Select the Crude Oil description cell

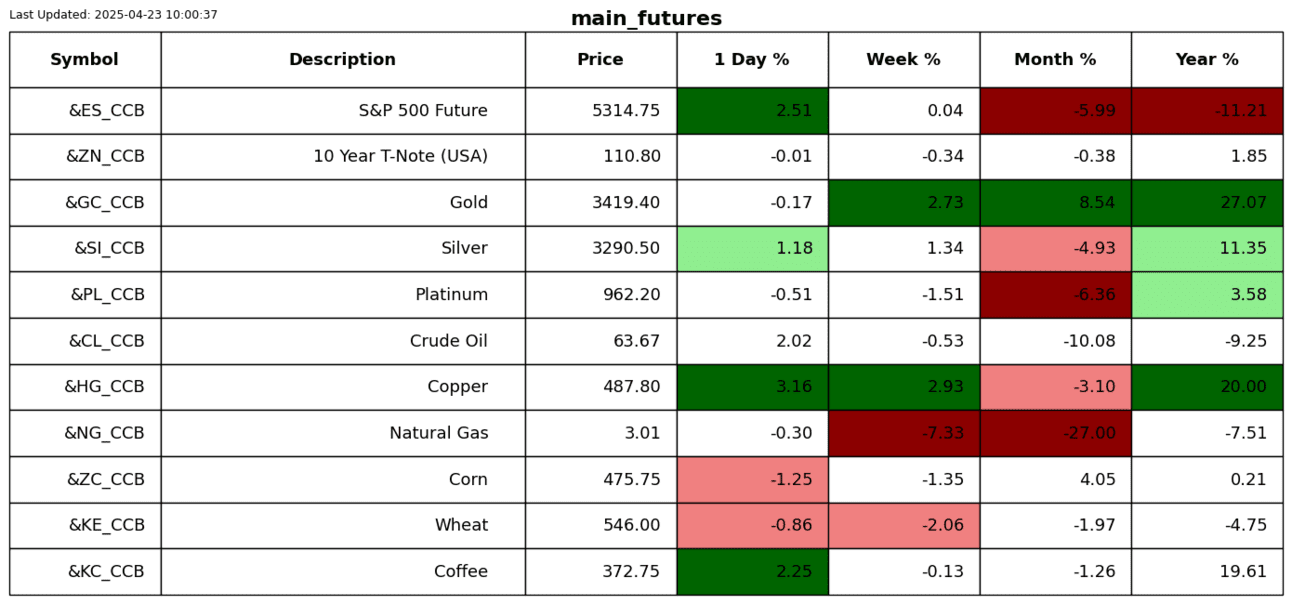tap(449, 341)
